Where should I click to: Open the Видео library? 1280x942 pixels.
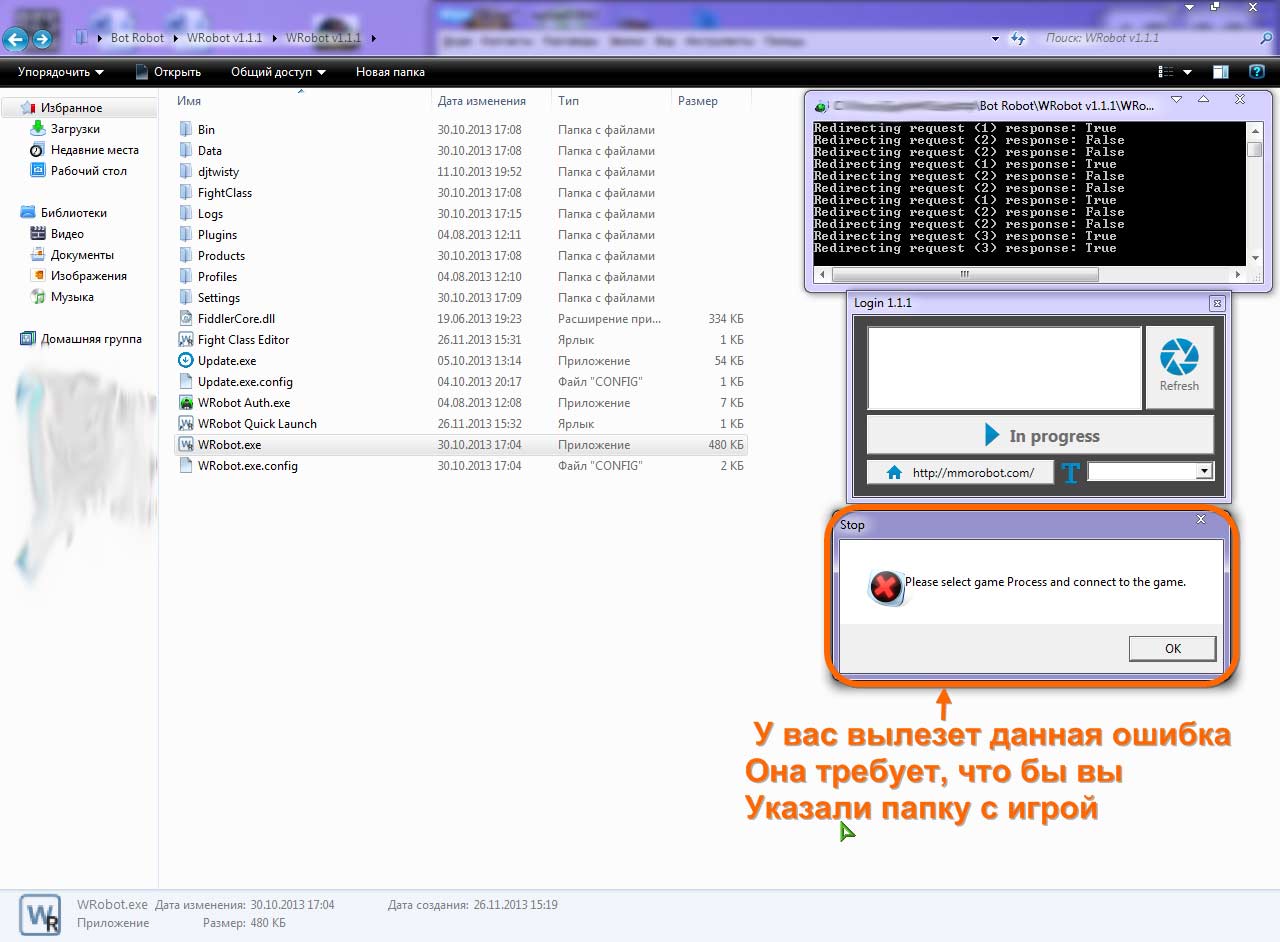[67, 234]
